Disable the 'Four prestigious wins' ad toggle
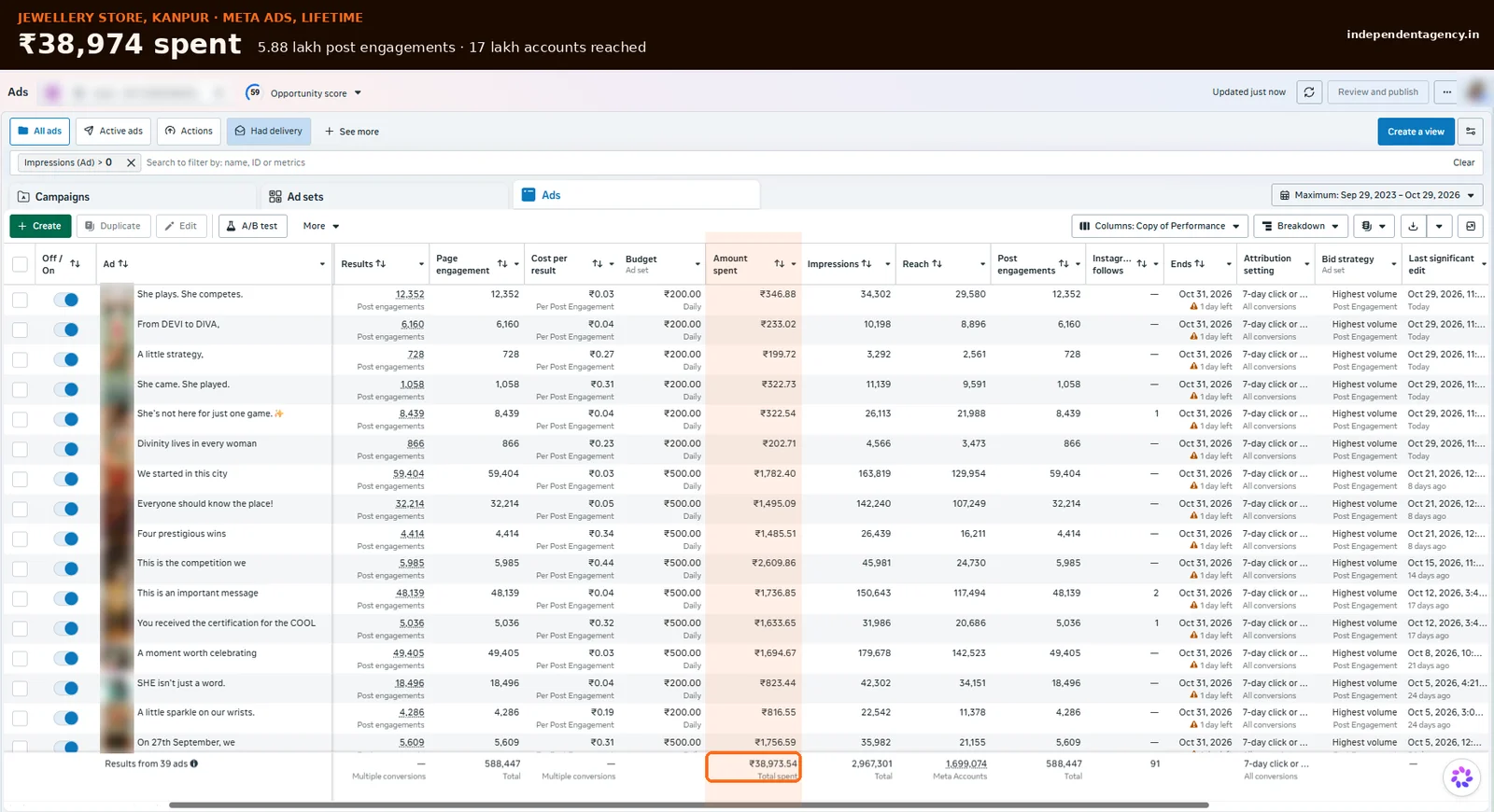 tap(65, 539)
